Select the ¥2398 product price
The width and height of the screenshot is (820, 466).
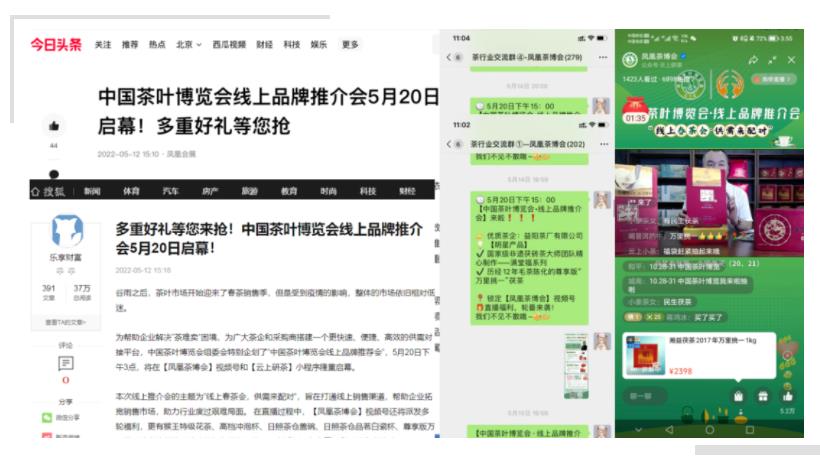coord(680,371)
